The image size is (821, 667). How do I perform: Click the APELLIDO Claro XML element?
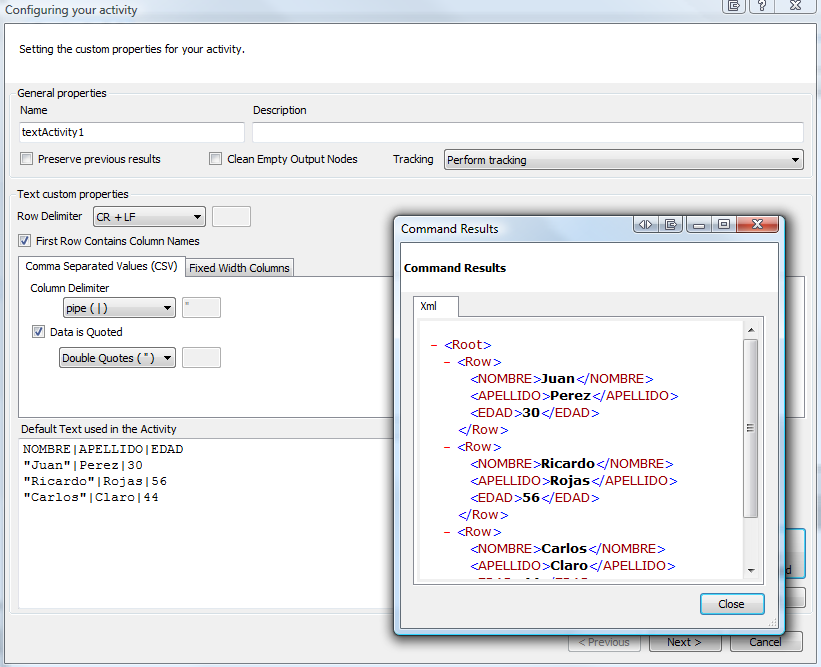coord(573,566)
